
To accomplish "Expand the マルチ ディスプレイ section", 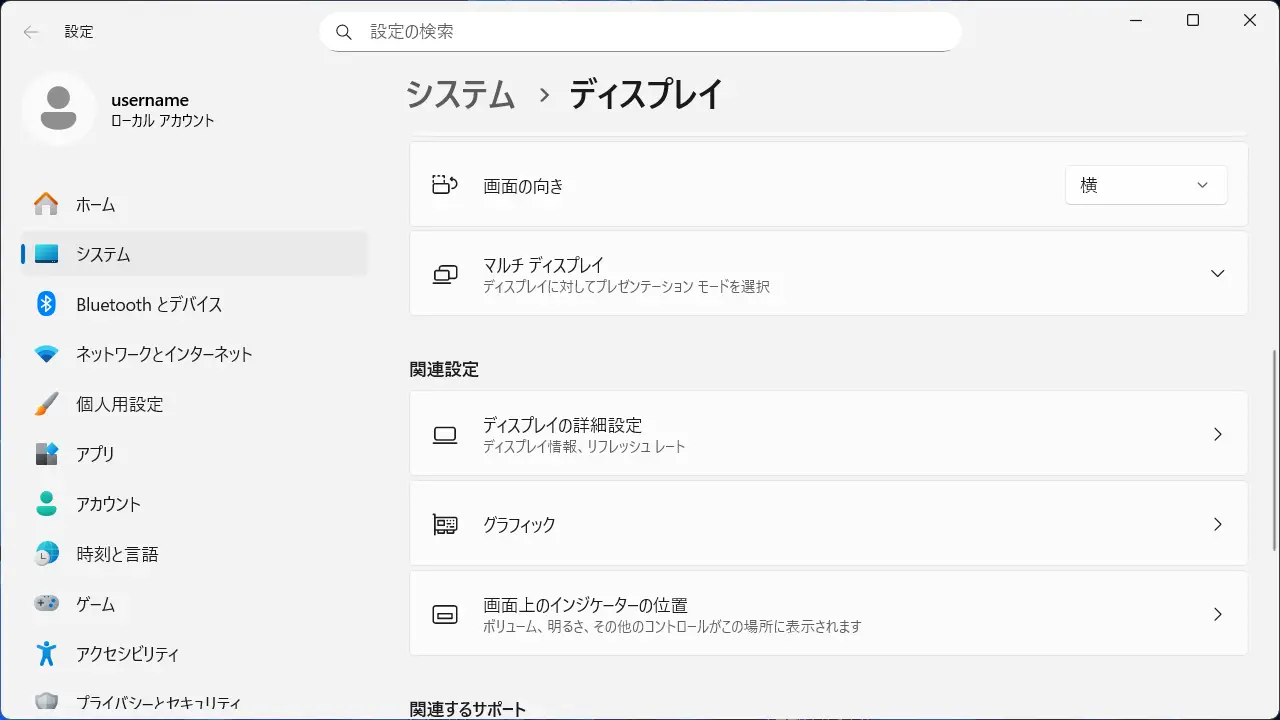I will [1217, 273].
